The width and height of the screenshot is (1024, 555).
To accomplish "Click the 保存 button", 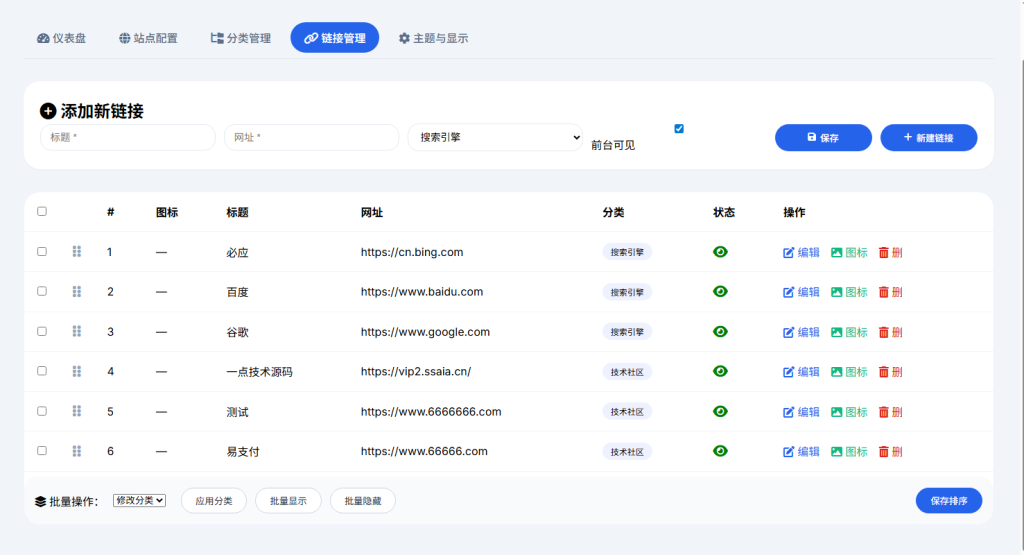I will 823,138.
